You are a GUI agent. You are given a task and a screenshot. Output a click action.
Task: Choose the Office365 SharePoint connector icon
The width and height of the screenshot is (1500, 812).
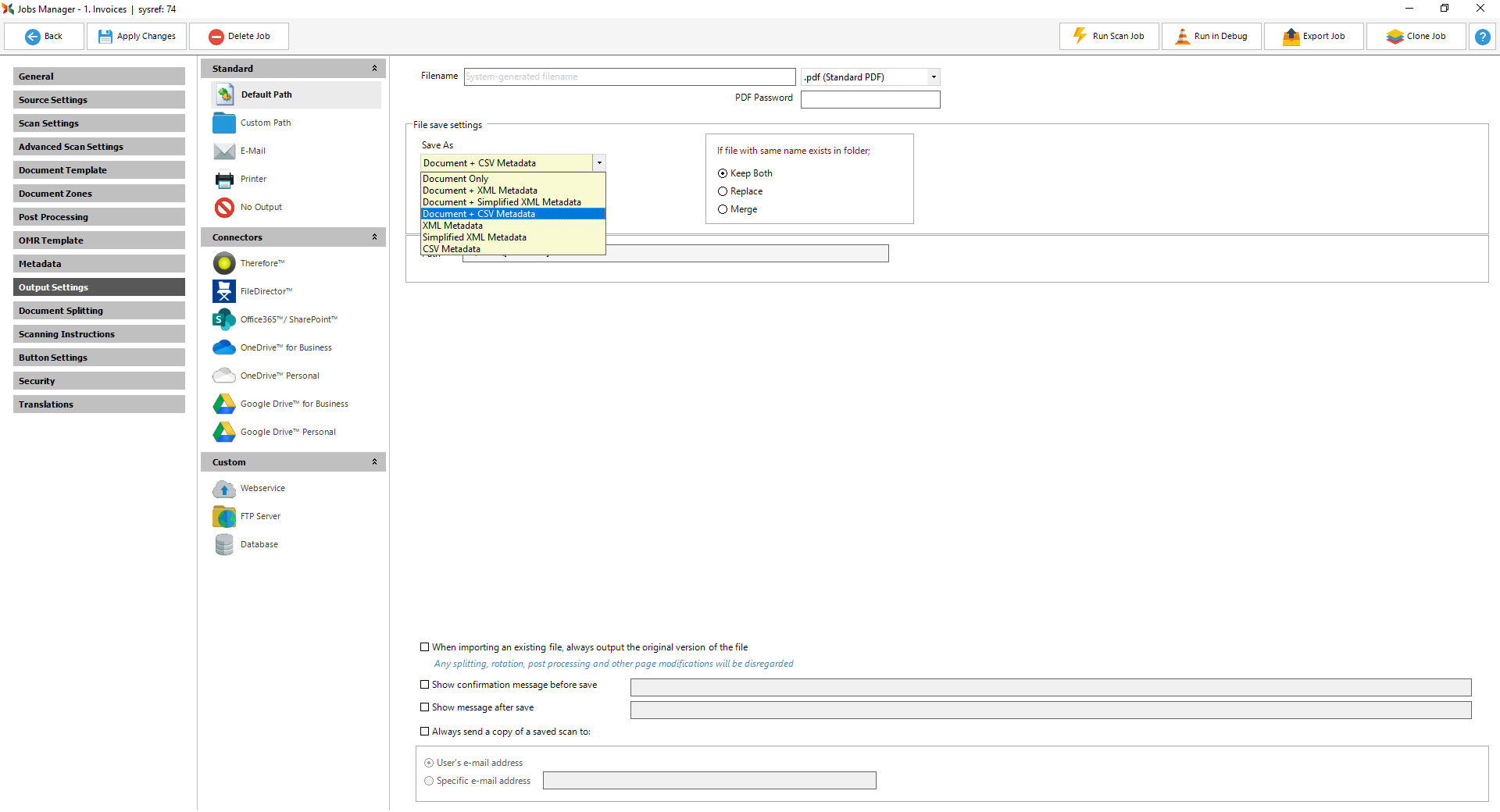point(224,319)
